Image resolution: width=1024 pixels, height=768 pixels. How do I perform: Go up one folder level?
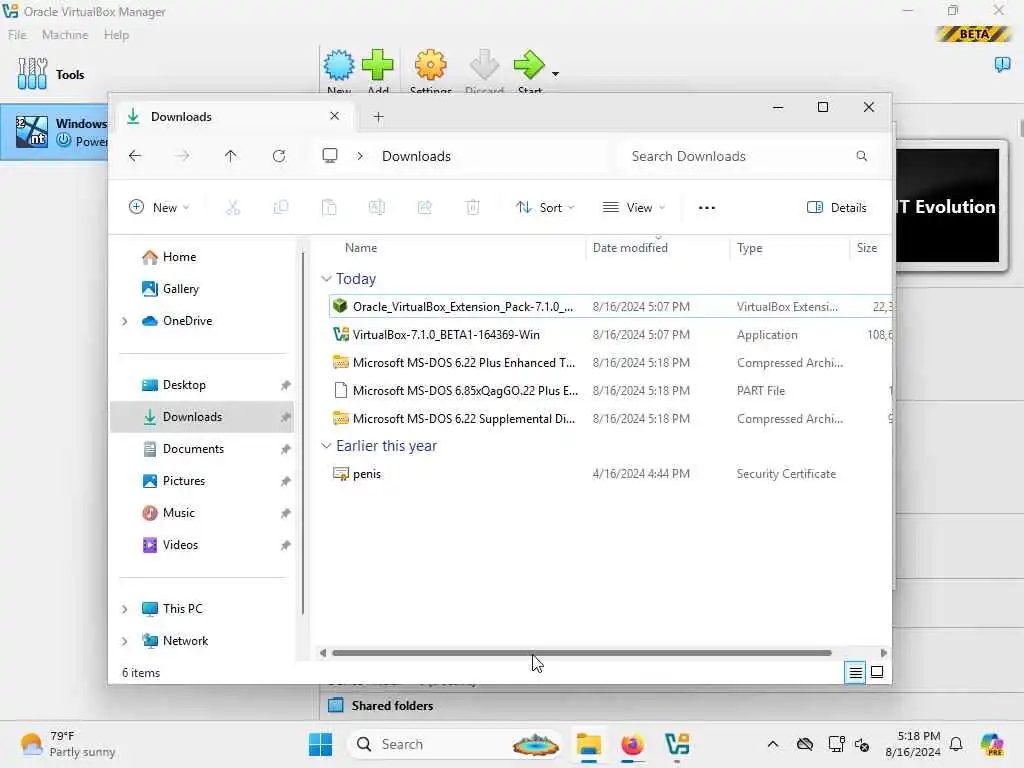(x=231, y=156)
